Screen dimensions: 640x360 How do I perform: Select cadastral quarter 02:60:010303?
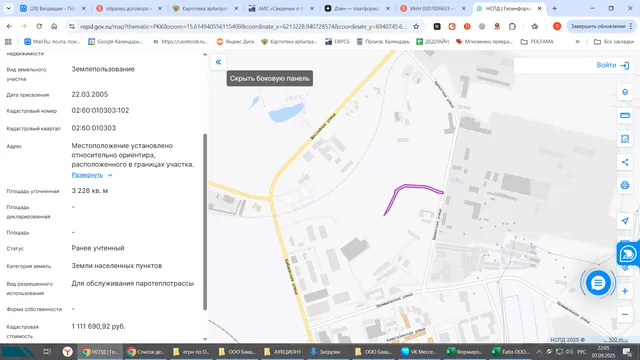point(94,128)
